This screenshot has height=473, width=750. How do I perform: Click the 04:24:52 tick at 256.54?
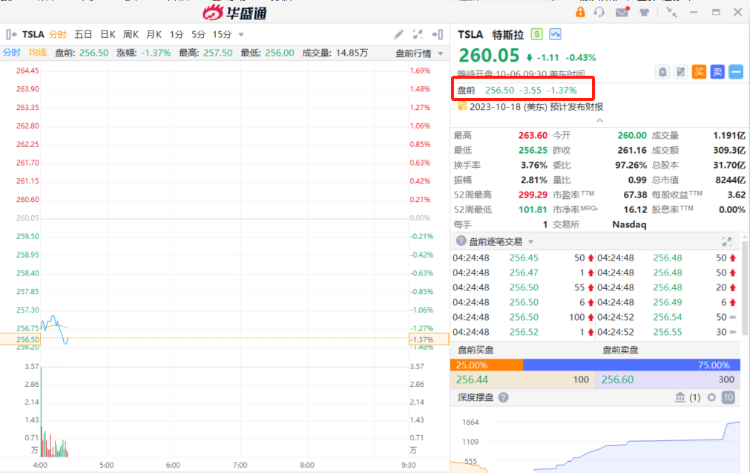tap(667, 317)
